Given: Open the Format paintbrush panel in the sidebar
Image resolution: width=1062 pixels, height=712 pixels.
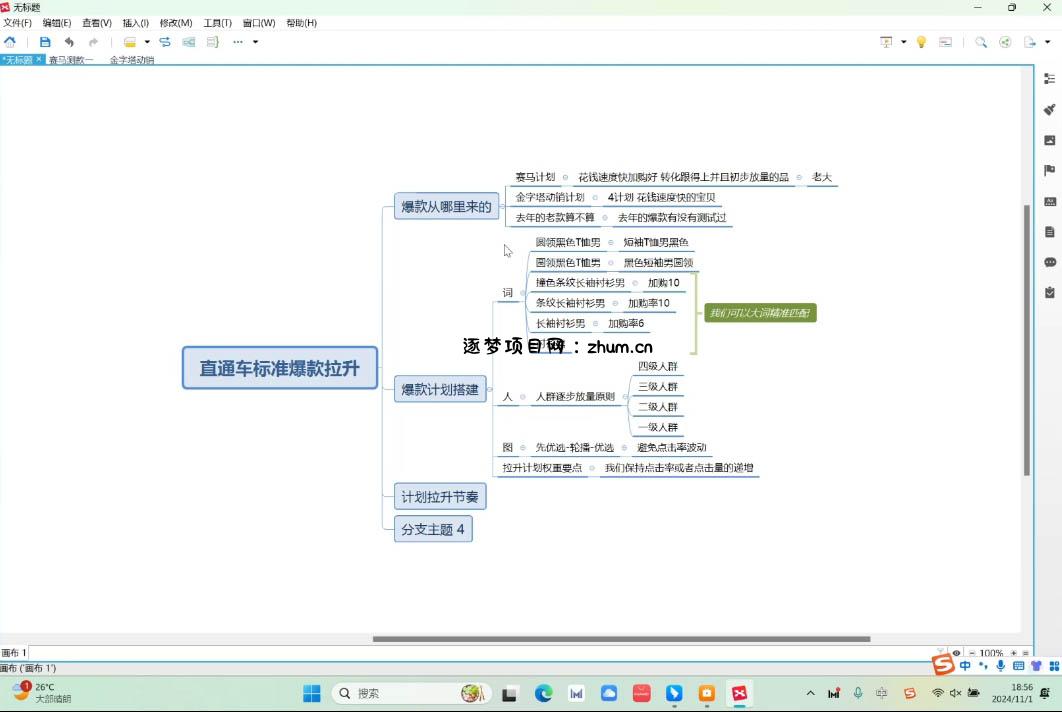Looking at the screenshot, I should (x=1049, y=110).
